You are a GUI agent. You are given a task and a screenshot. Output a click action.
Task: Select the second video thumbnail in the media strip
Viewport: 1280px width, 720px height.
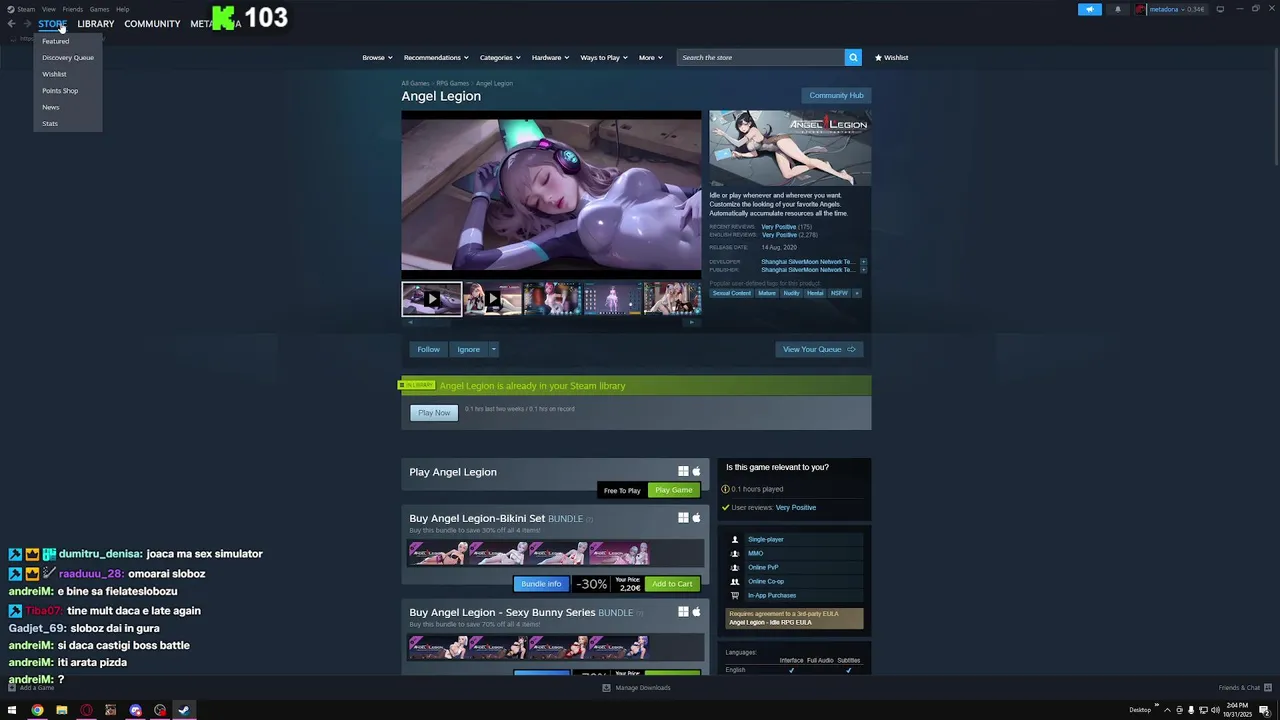(492, 299)
